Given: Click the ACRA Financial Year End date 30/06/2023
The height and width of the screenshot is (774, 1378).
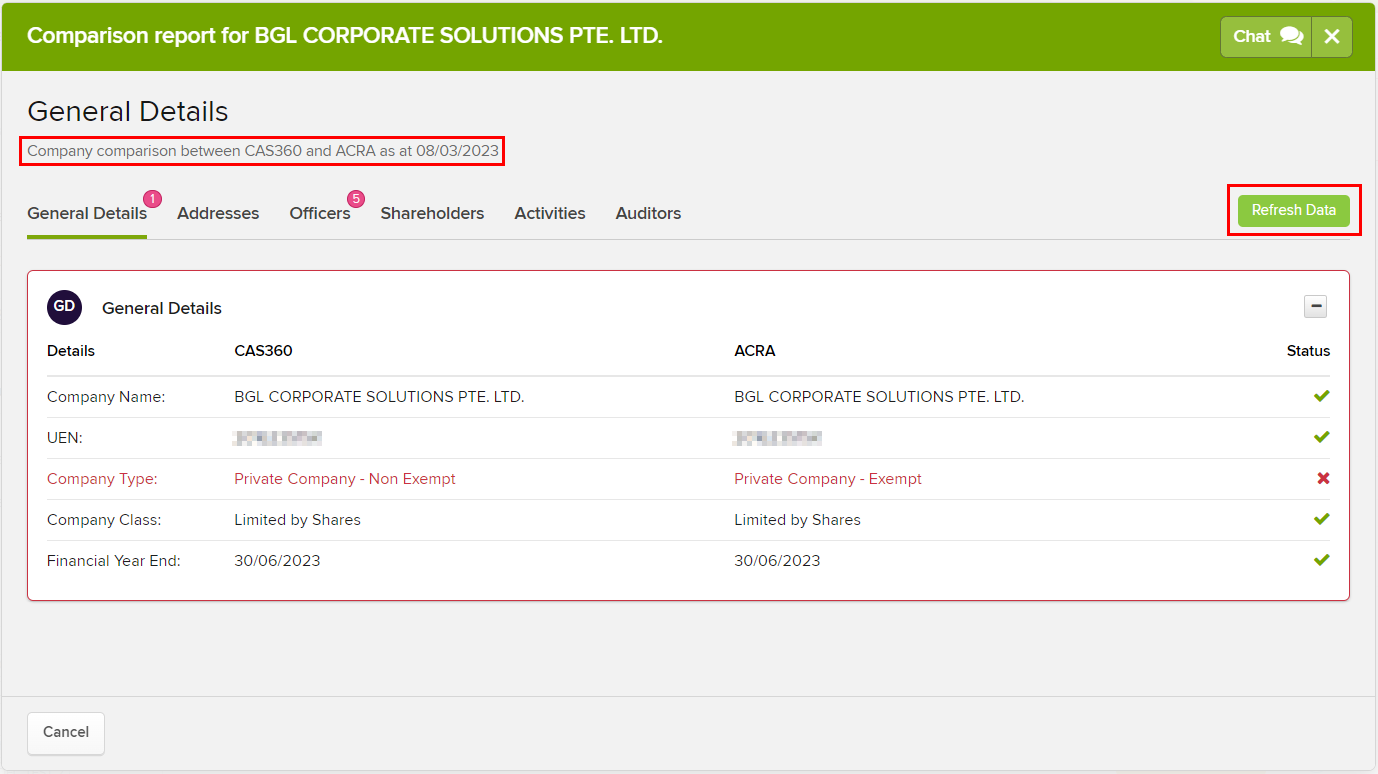Looking at the screenshot, I should coord(777,561).
